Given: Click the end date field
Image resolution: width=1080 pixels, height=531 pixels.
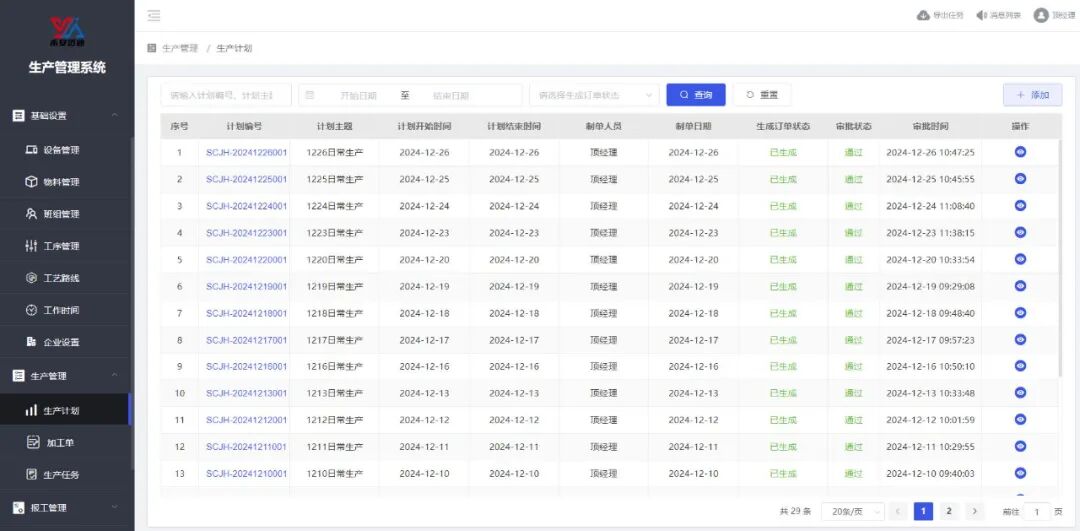Looking at the screenshot, I should (451, 96).
